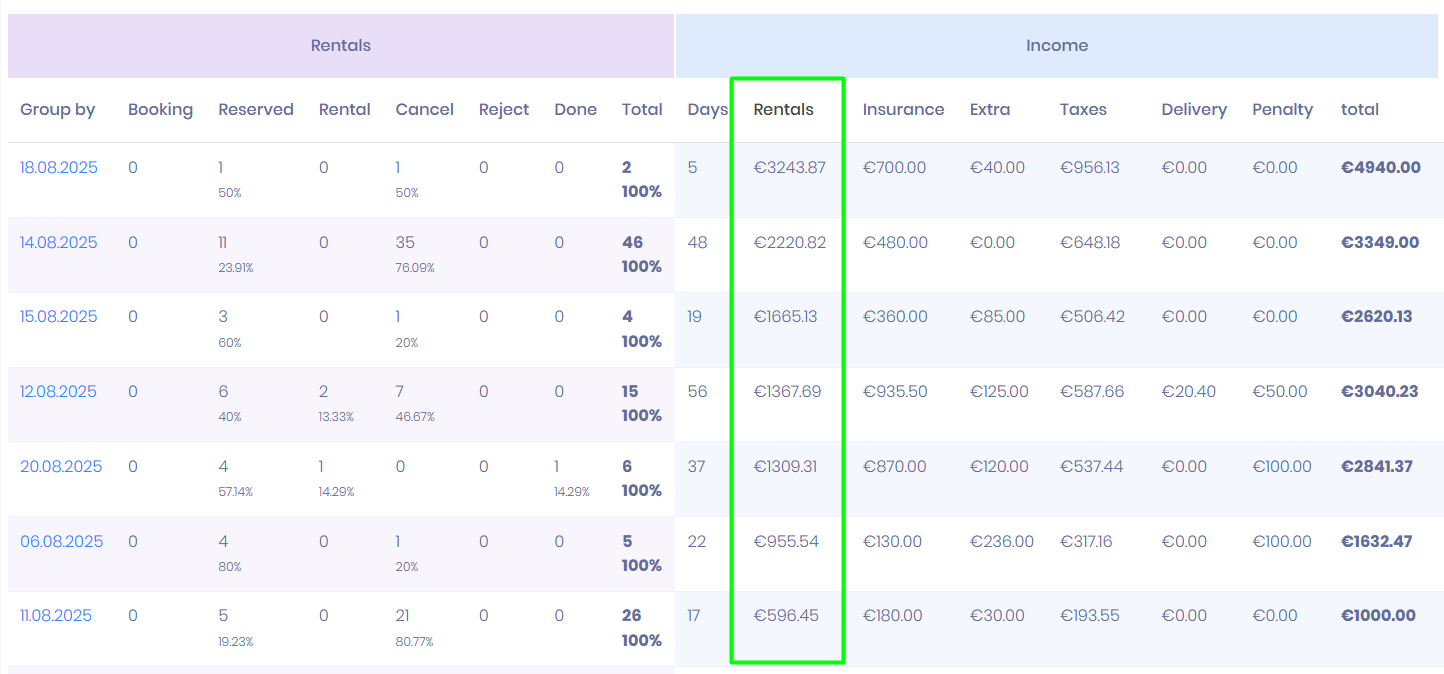
Task: Select the 12.08.2025 group link
Action: pyautogui.click(x=59, y=392)
